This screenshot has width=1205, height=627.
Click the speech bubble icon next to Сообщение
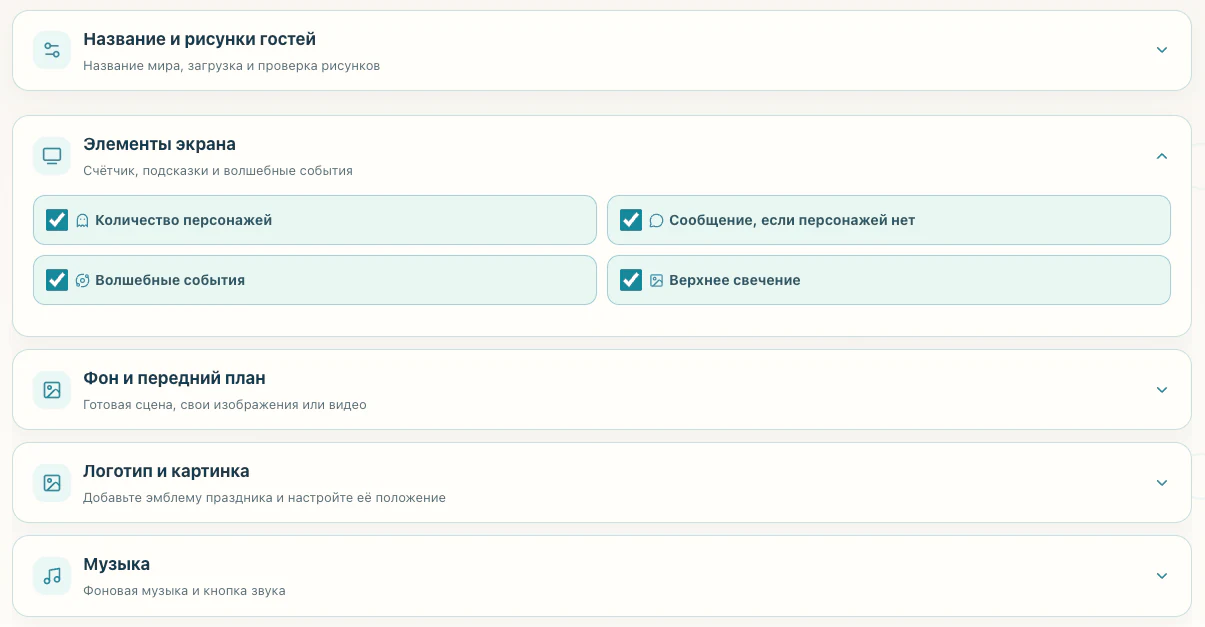coord(657,221)
